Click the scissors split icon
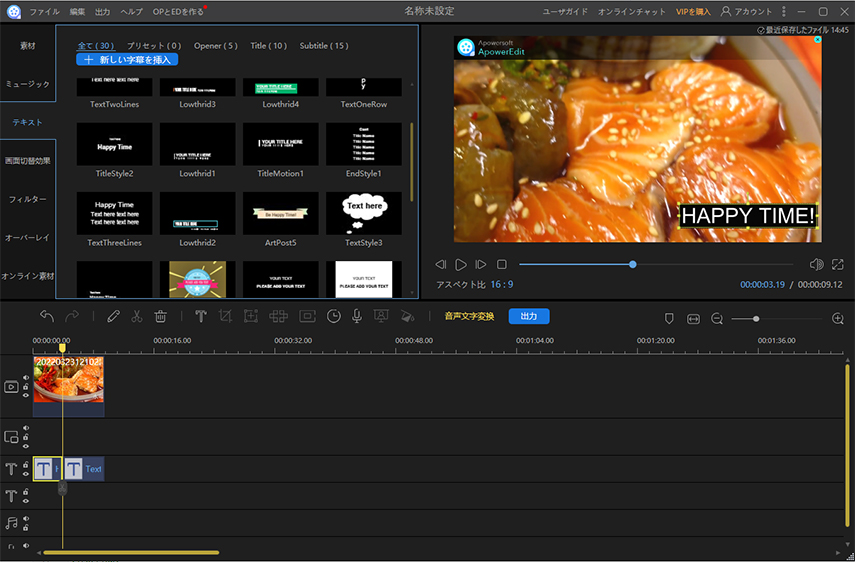The image size is (855, 562). [x=136, y=316]
